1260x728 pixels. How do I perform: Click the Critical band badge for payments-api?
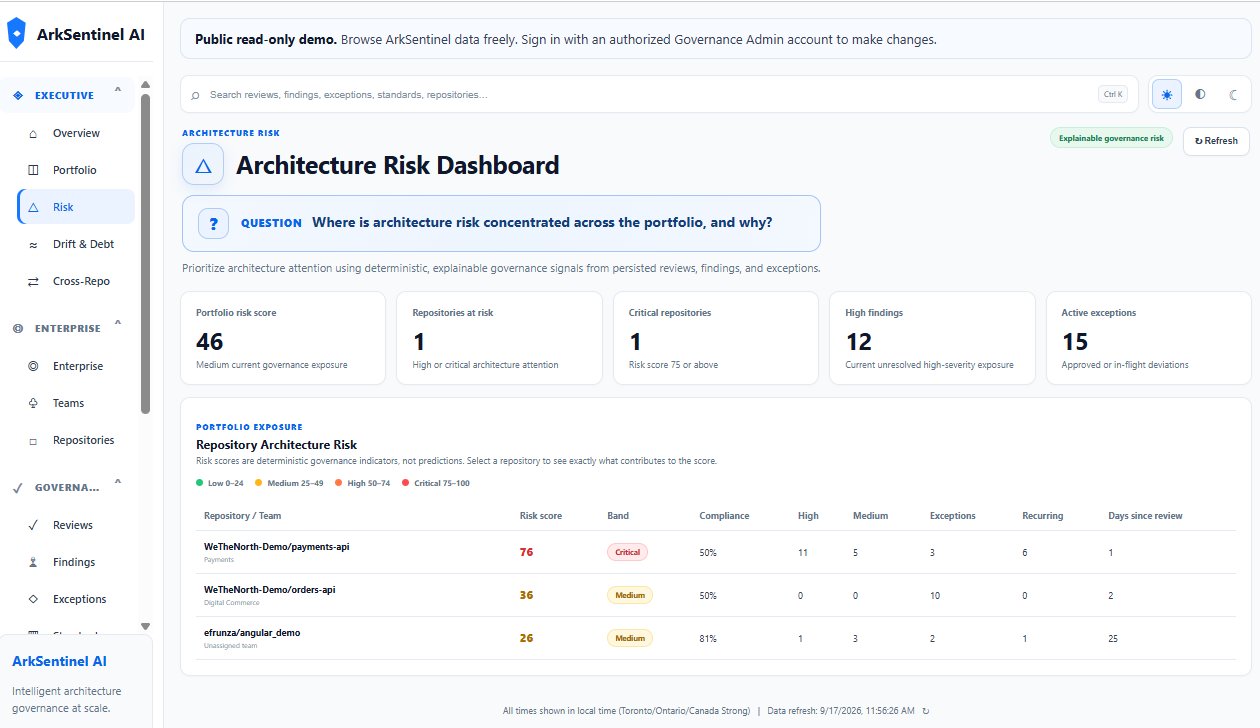(628, 552)
